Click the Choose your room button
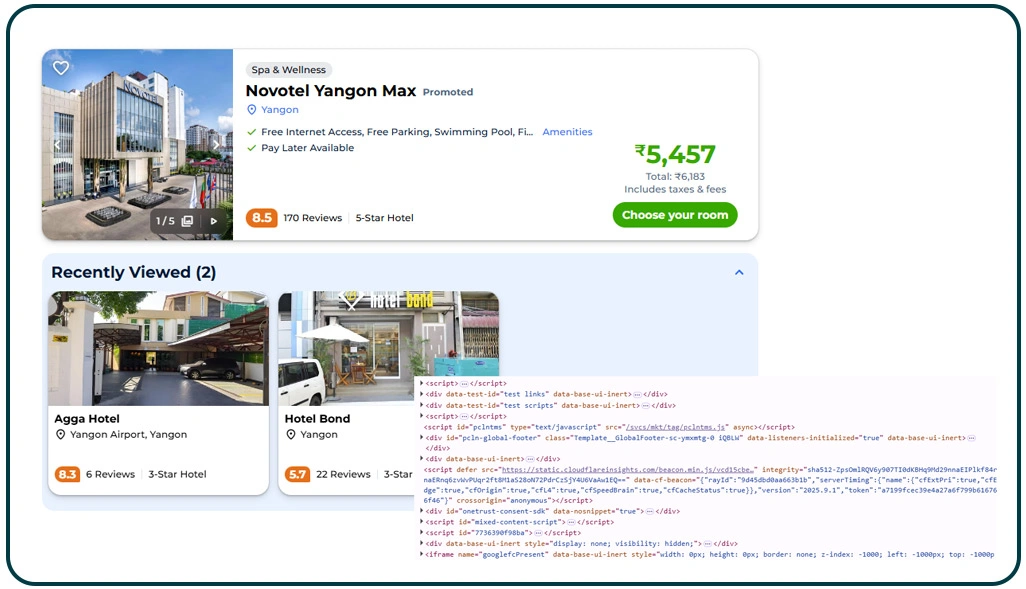The height and width of the screenshot is (589, 1026). (x=675, y=215)
